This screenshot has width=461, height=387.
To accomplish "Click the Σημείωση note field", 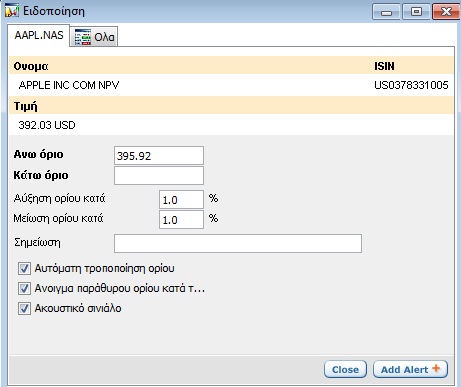I will [238, 243].
